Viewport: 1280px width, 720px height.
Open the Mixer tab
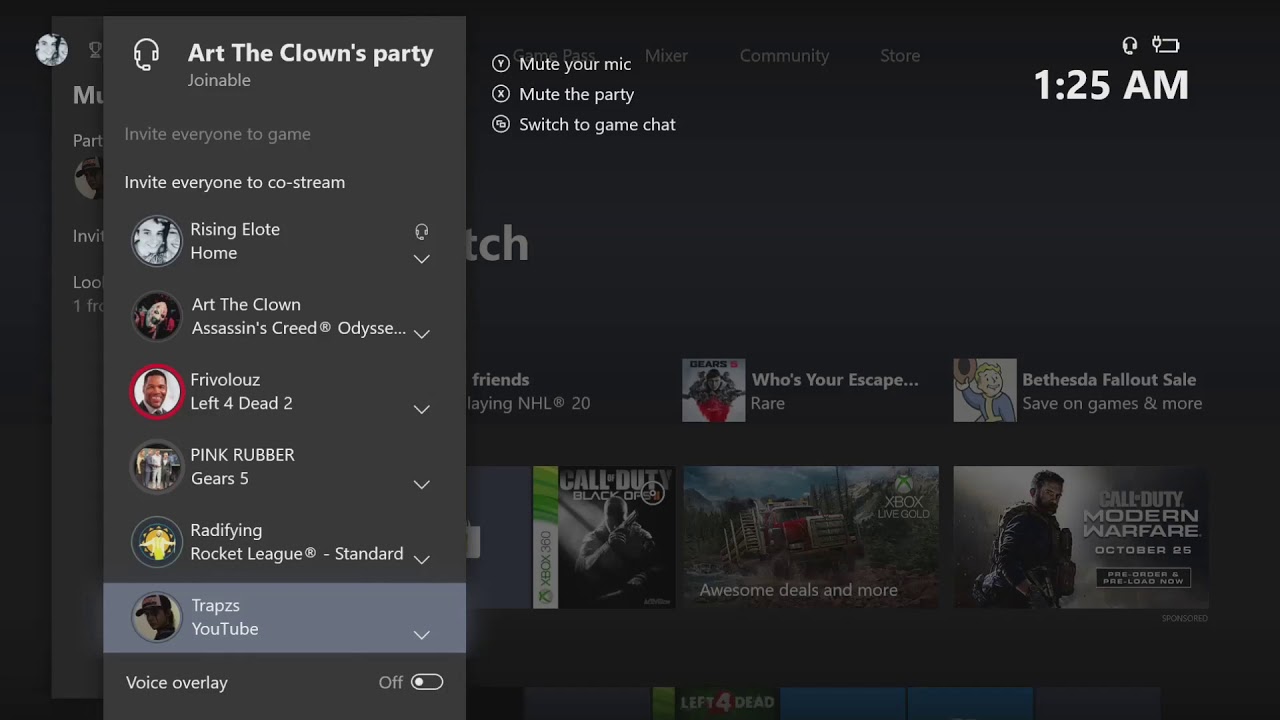pos(666,56)
